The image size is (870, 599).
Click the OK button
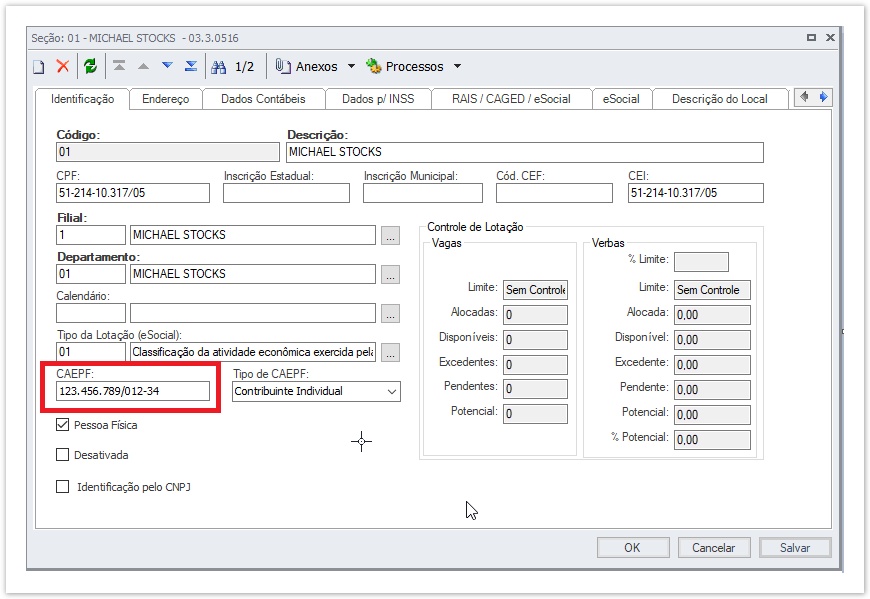click(633, 547)
